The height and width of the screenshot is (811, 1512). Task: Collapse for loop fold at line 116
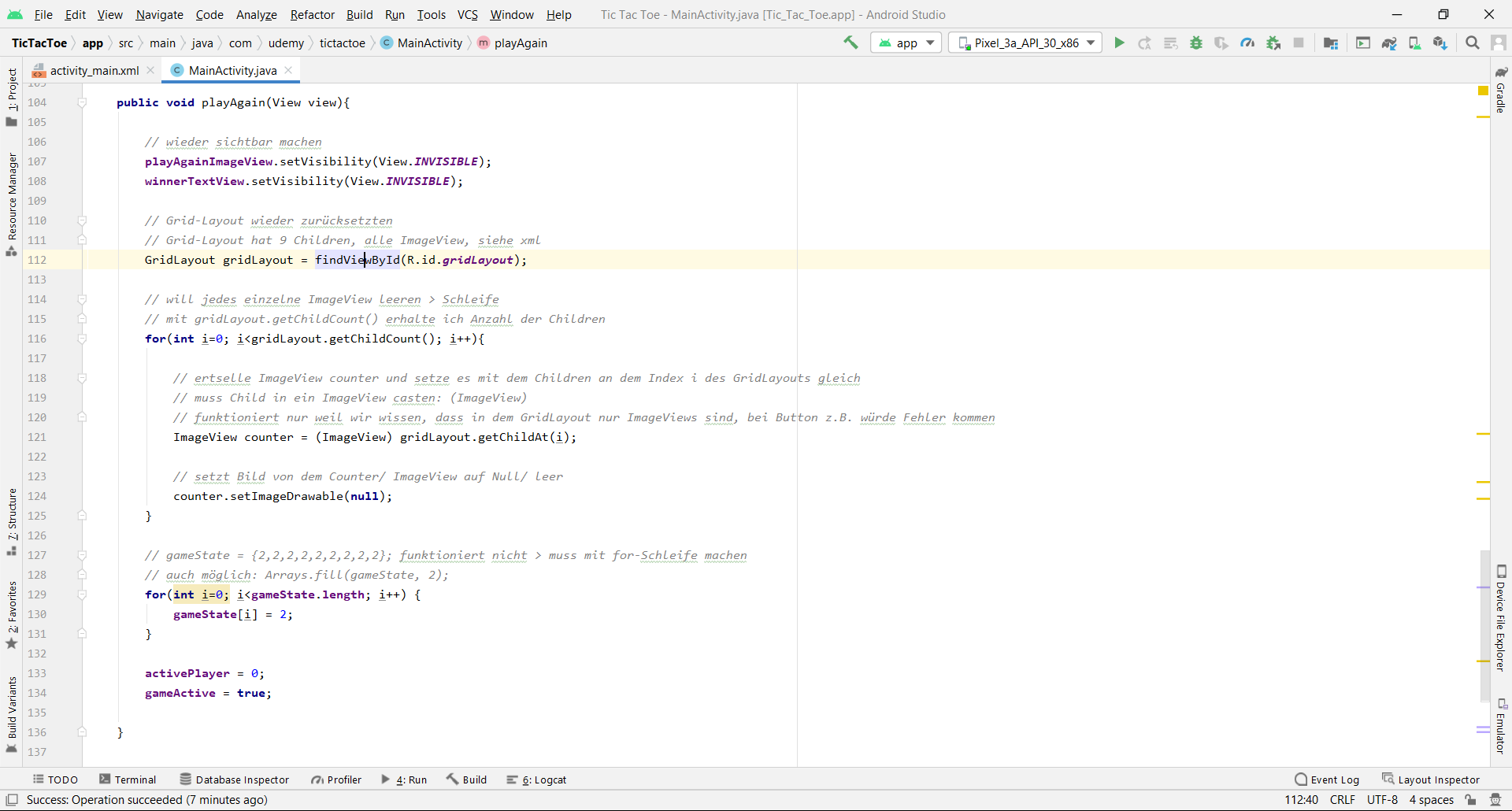[x=82, y=339]
